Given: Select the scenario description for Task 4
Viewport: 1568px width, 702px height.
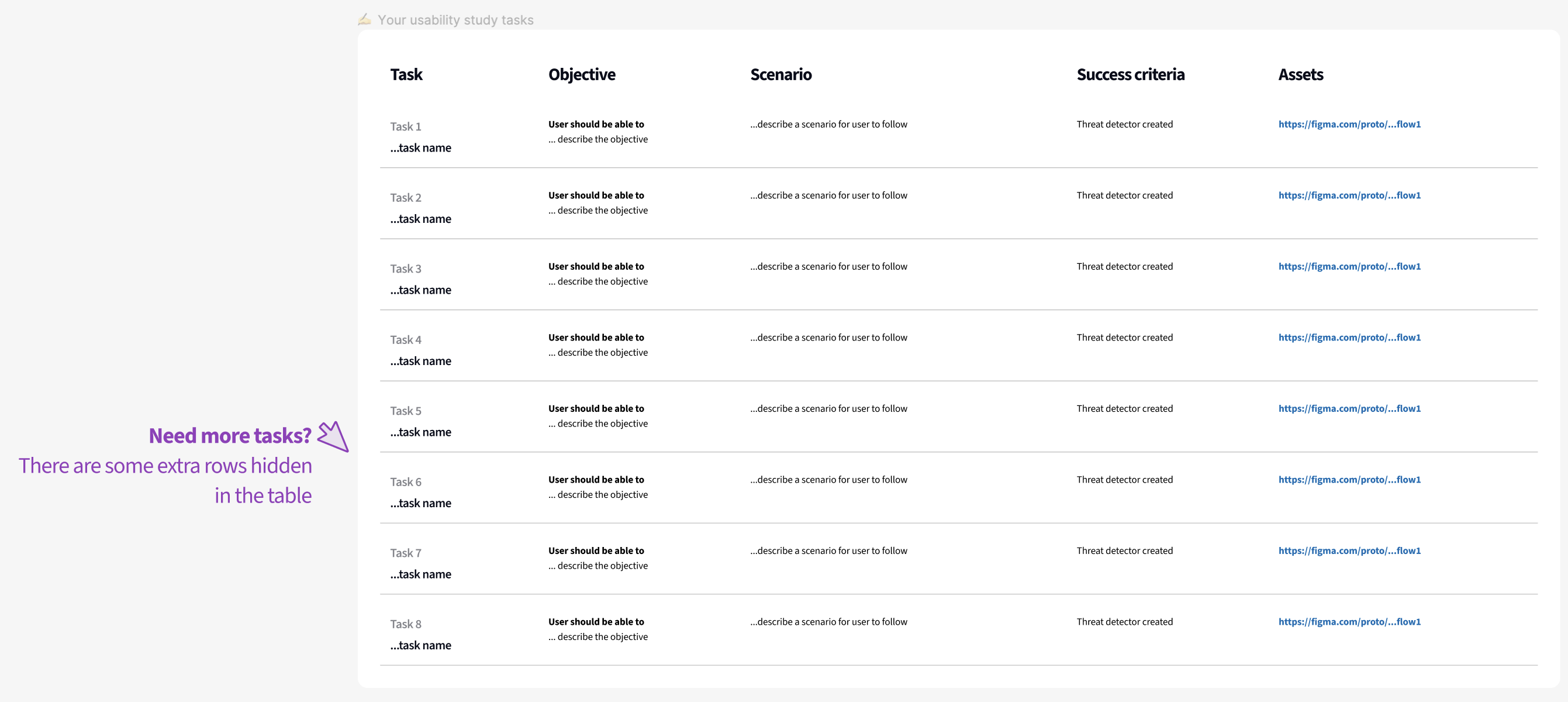Looking at the screenshot, I should [x=828, y=338].
